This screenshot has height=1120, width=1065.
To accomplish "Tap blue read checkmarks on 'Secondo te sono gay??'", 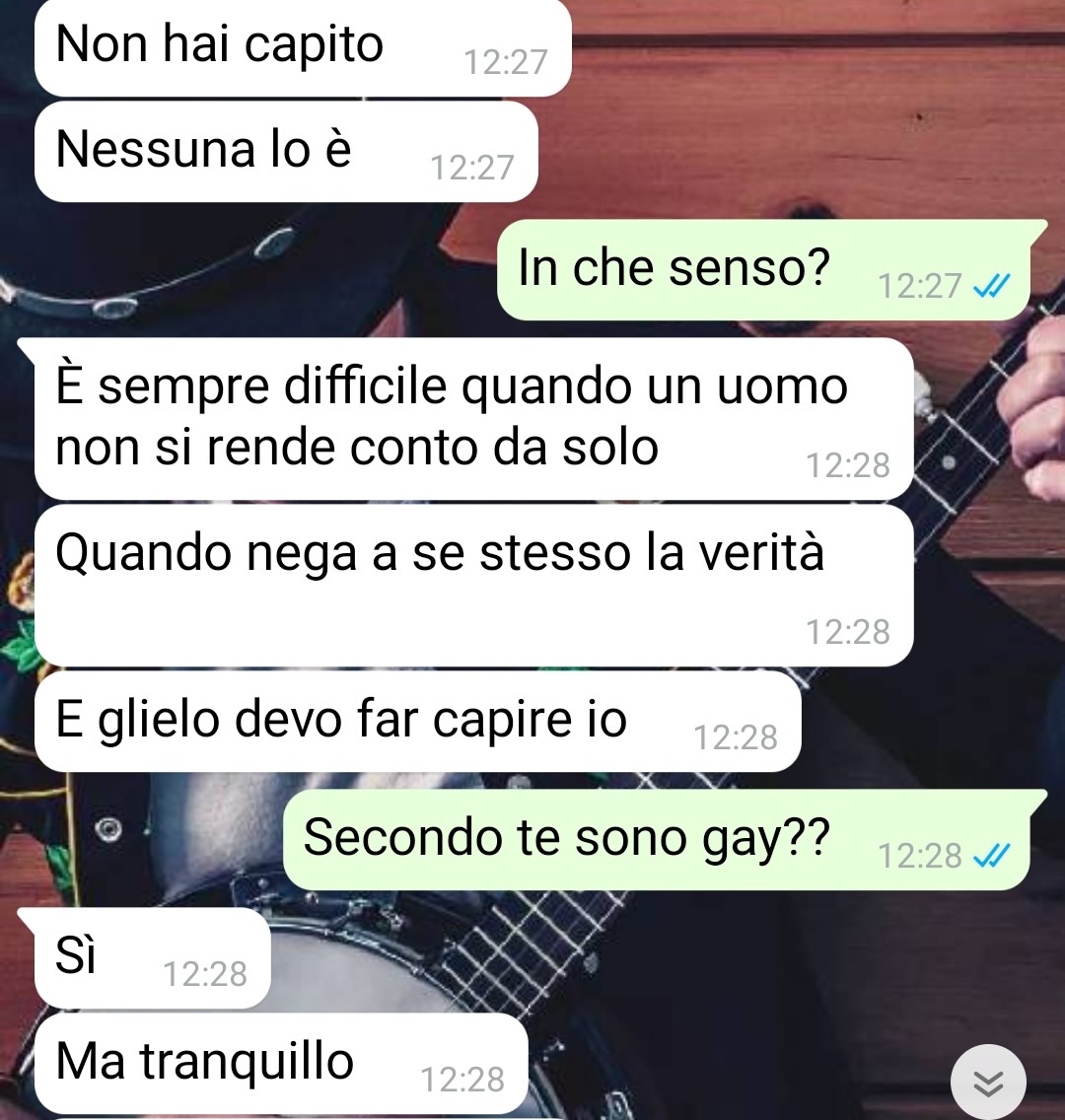I will coord(991,855).
